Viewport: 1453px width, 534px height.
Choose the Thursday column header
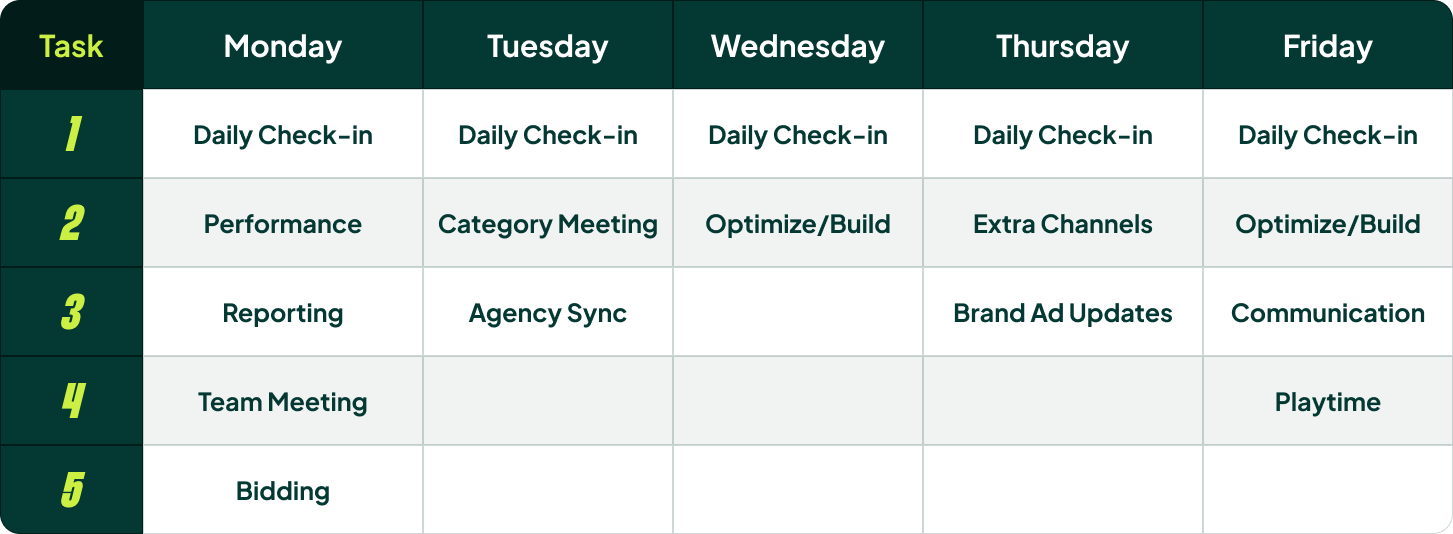(1063, 46)
